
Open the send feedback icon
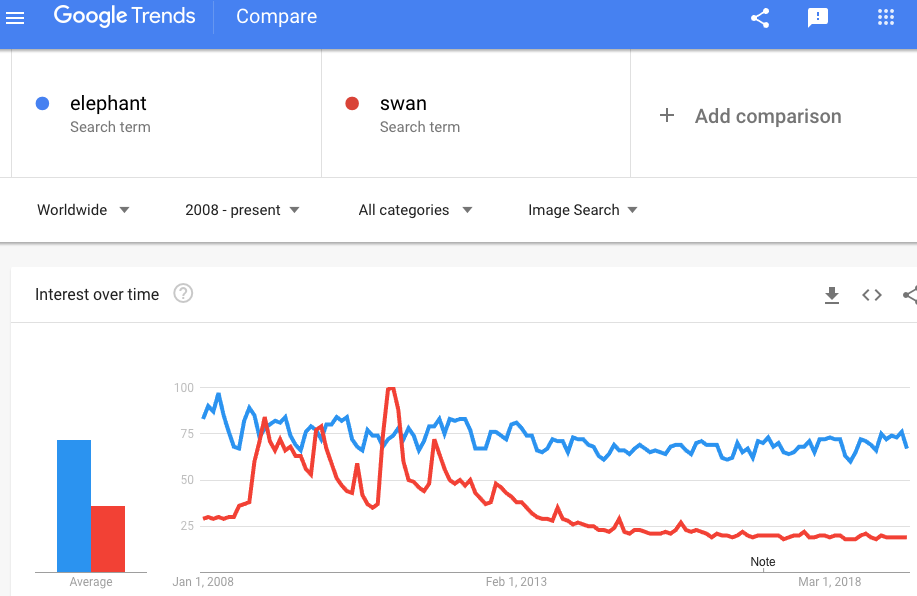pos(818,18)
